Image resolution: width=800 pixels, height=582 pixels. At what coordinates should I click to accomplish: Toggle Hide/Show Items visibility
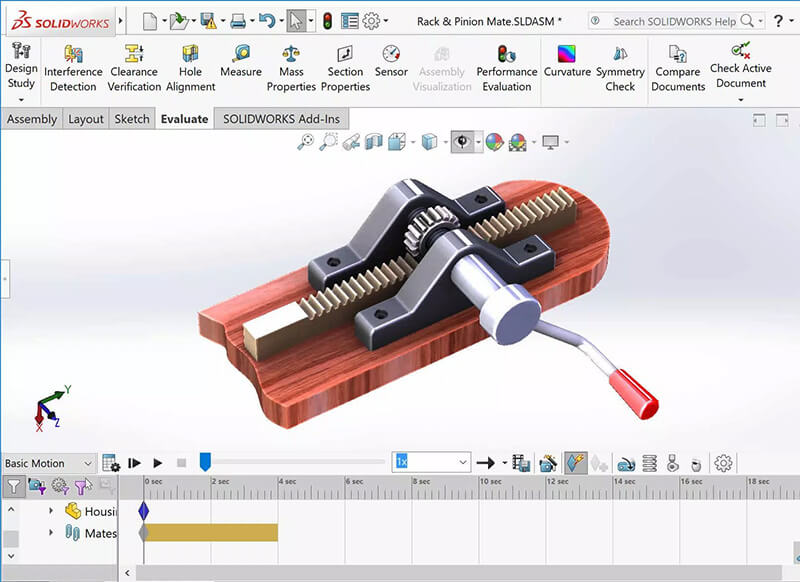coord(462,141)
